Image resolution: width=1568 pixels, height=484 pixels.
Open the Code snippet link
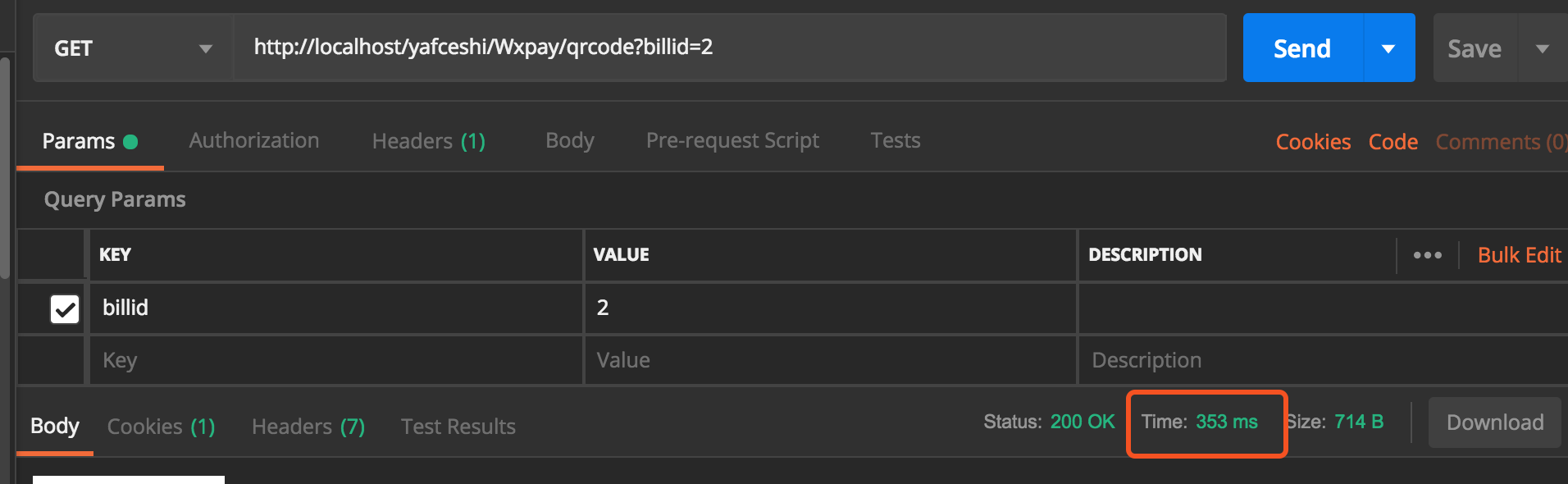pyautogui.click(x=1393, y=142)
